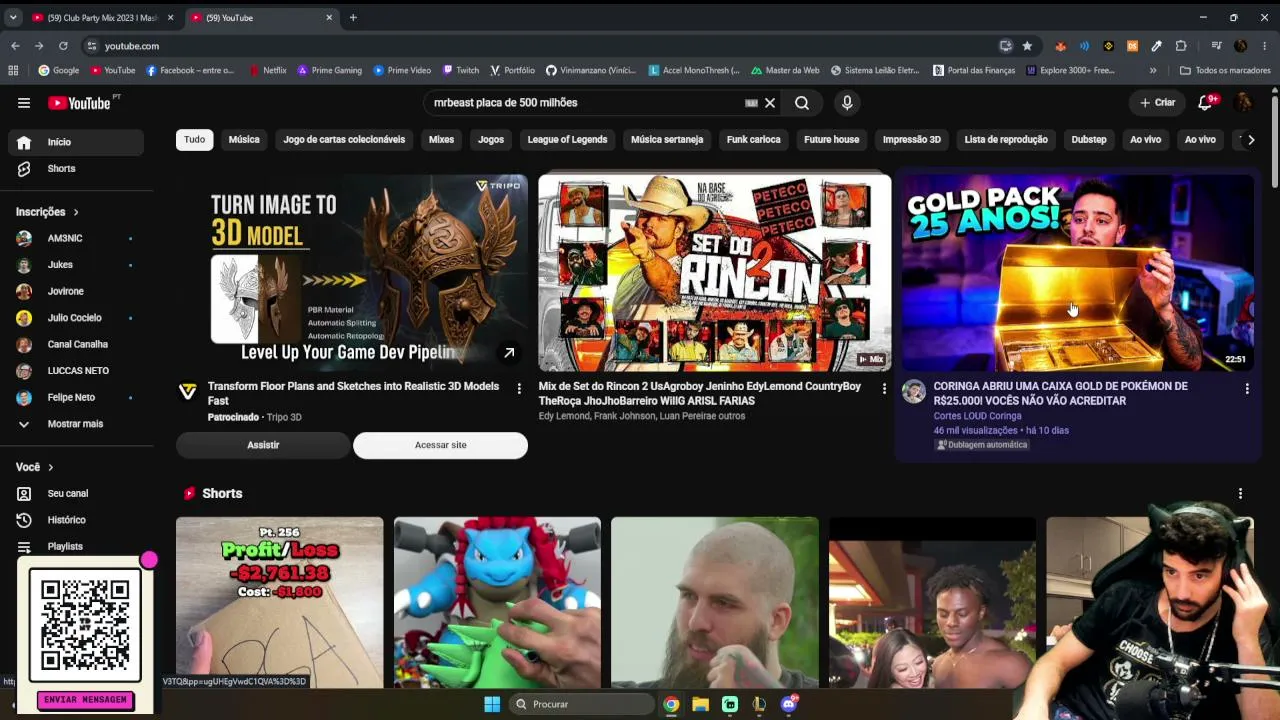Show more bookmarks with the chevron

[x=1153, y=71]
